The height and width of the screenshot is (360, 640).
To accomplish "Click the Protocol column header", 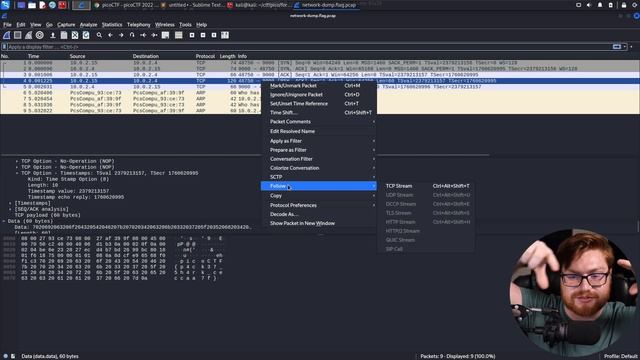I will click(x=206, y=56).
